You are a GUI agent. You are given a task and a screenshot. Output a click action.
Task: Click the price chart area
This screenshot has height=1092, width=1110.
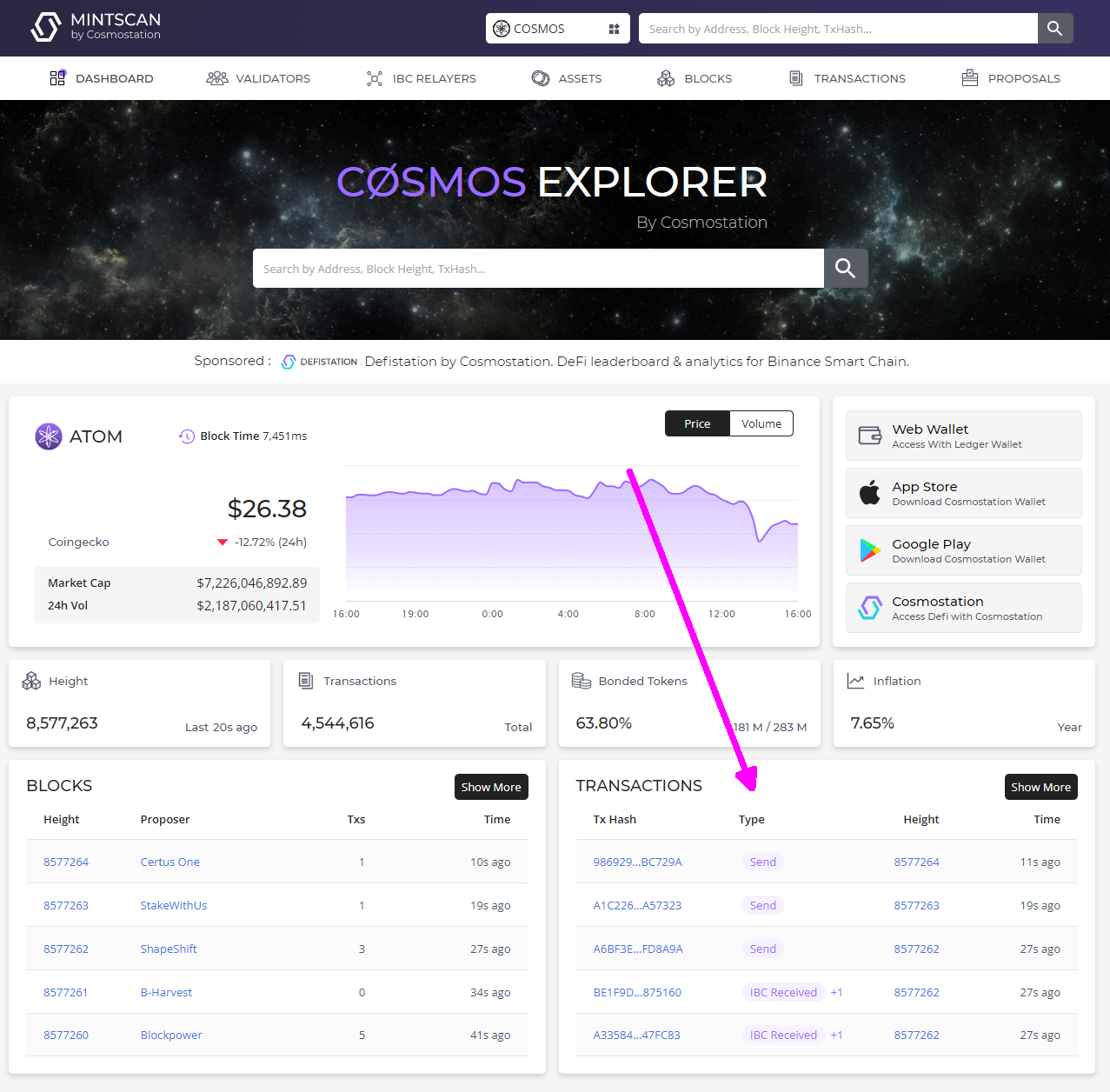[x=572, y=533]
